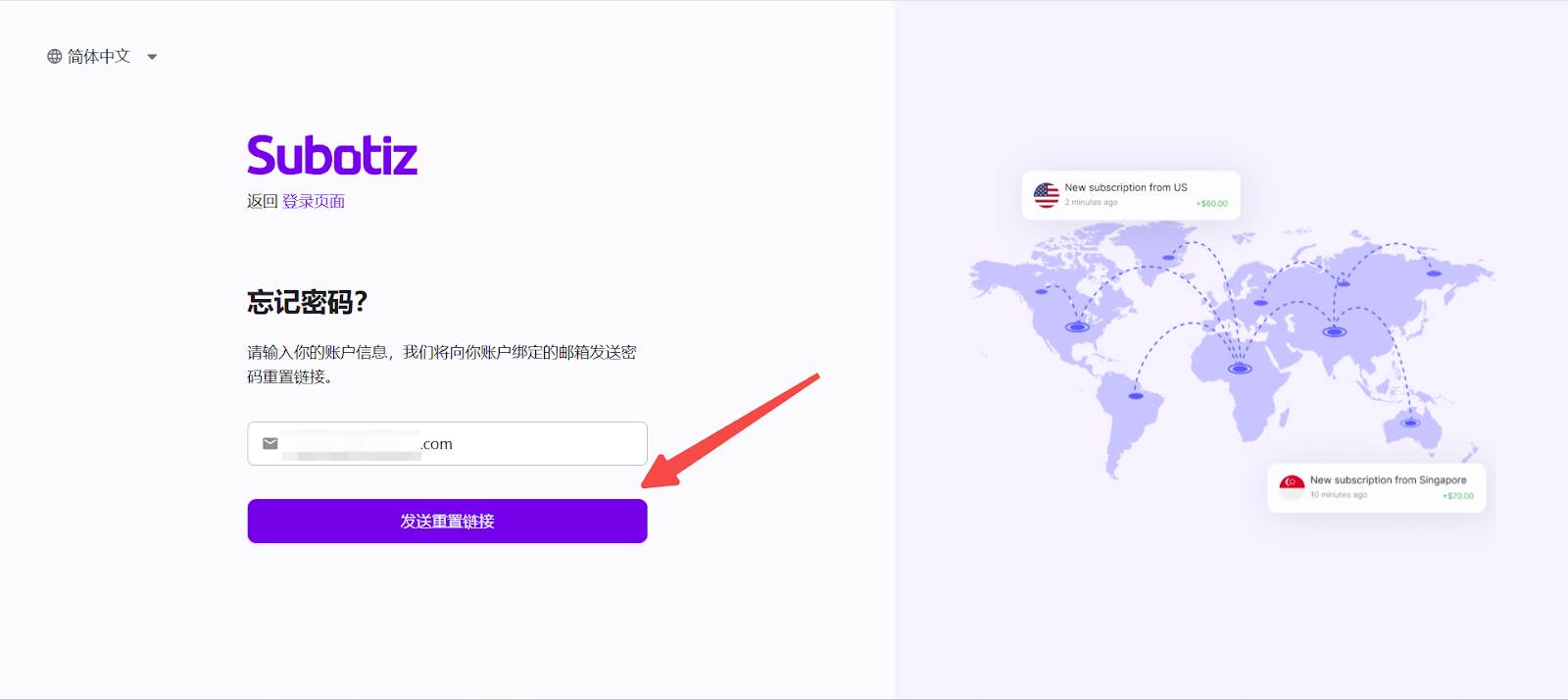Select 'New subscription from US' notification text
The height and width of the screenshot is (700, 1568).
(1125, 187)
